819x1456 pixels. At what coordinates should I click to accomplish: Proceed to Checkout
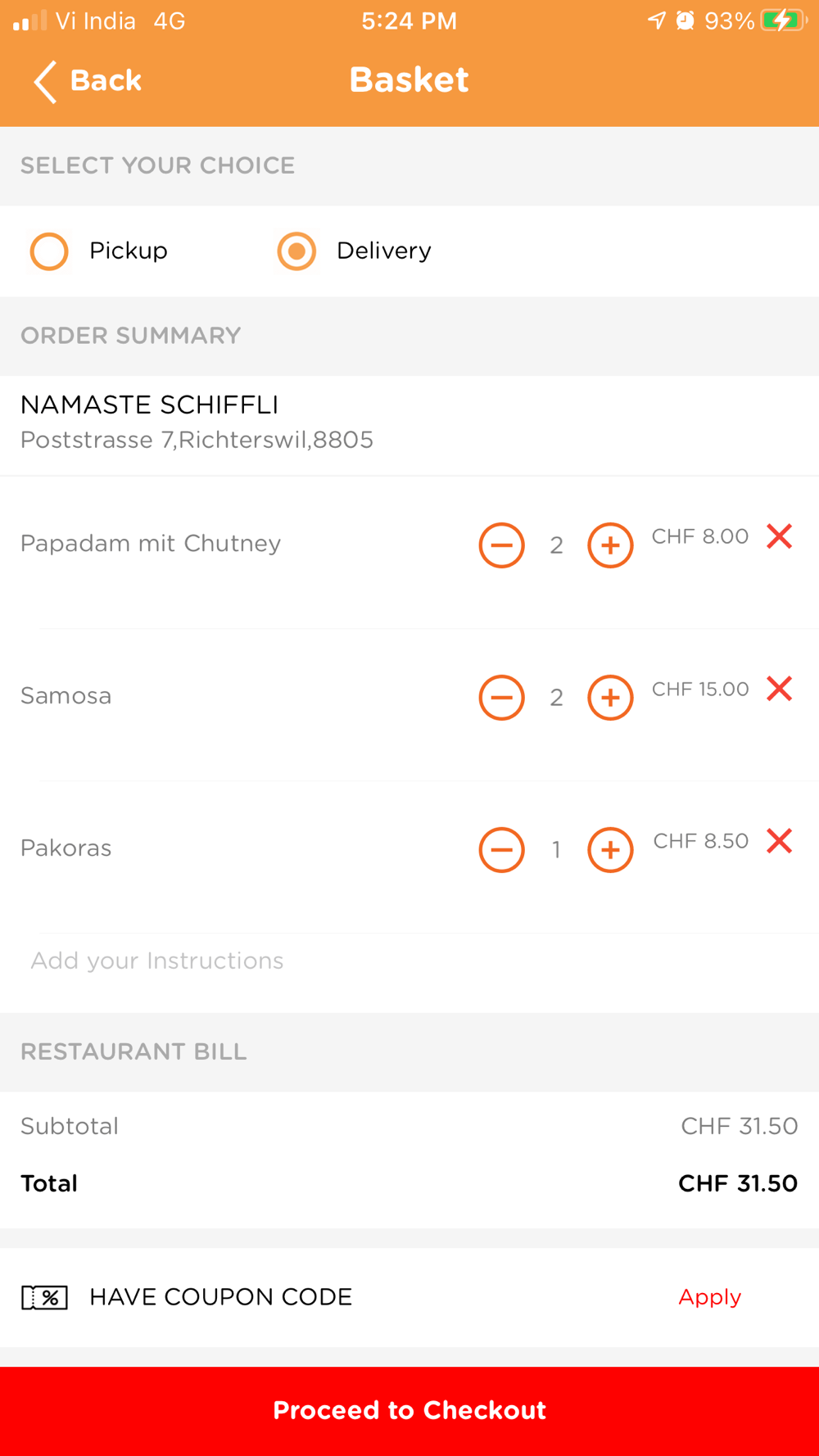point(409,1411)
